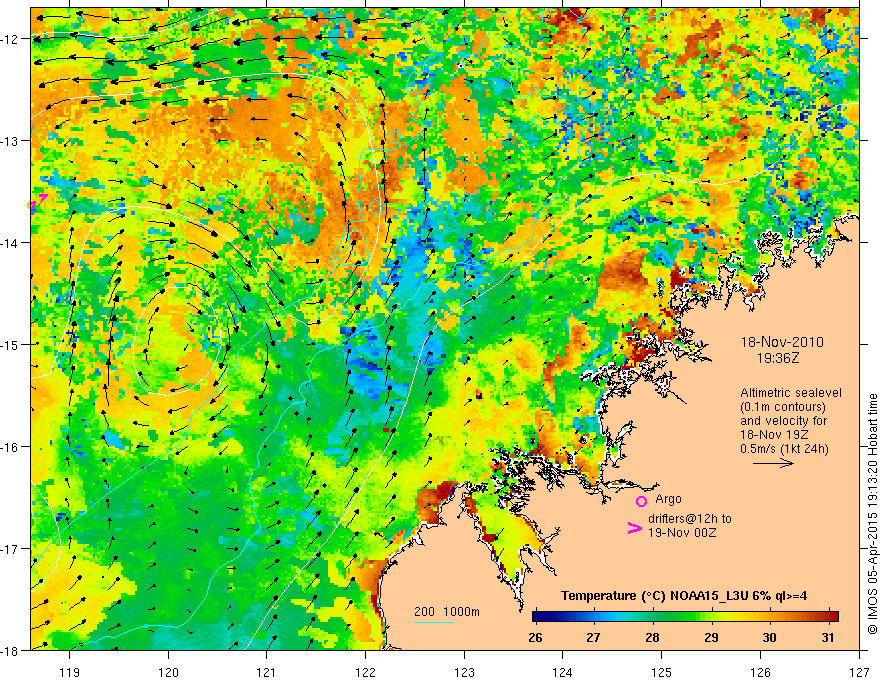Click the 126 longitude axis label
880x680 pixels.
pyautogui.click(x=760, y=672)
